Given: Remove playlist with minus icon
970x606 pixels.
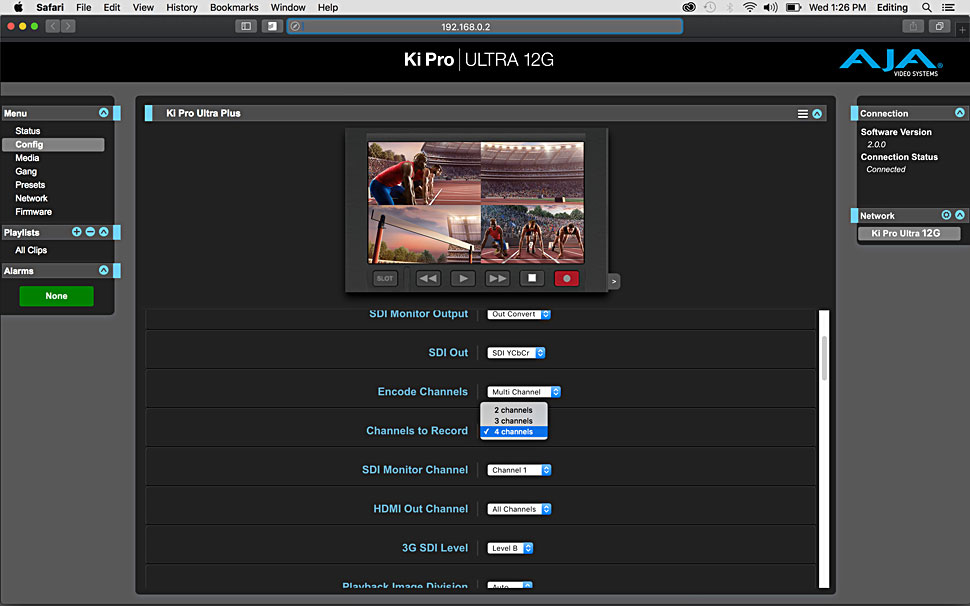Looking at the screenshot, I should point(90,232).
